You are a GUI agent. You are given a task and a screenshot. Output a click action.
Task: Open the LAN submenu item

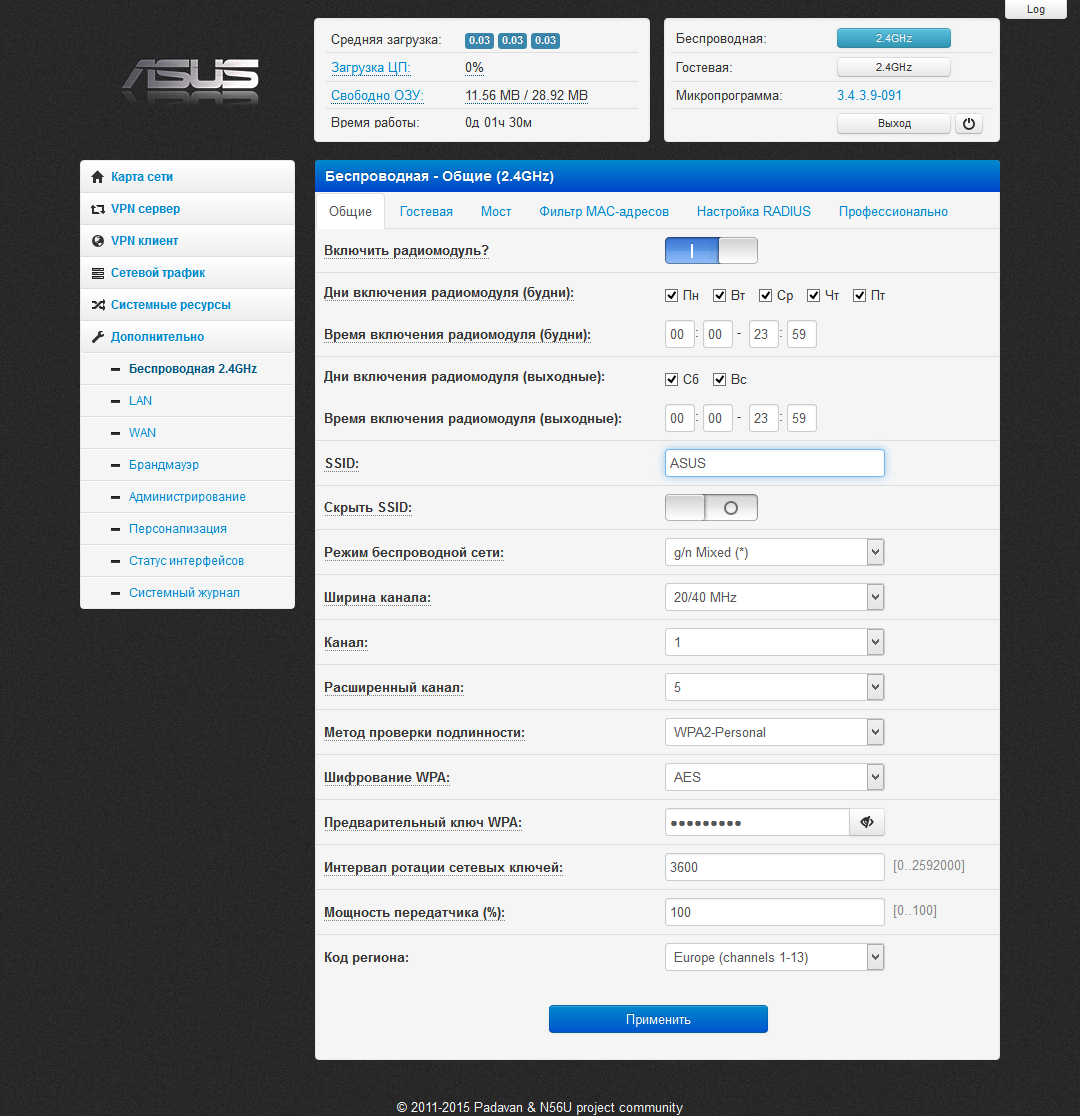click(187, 401)
